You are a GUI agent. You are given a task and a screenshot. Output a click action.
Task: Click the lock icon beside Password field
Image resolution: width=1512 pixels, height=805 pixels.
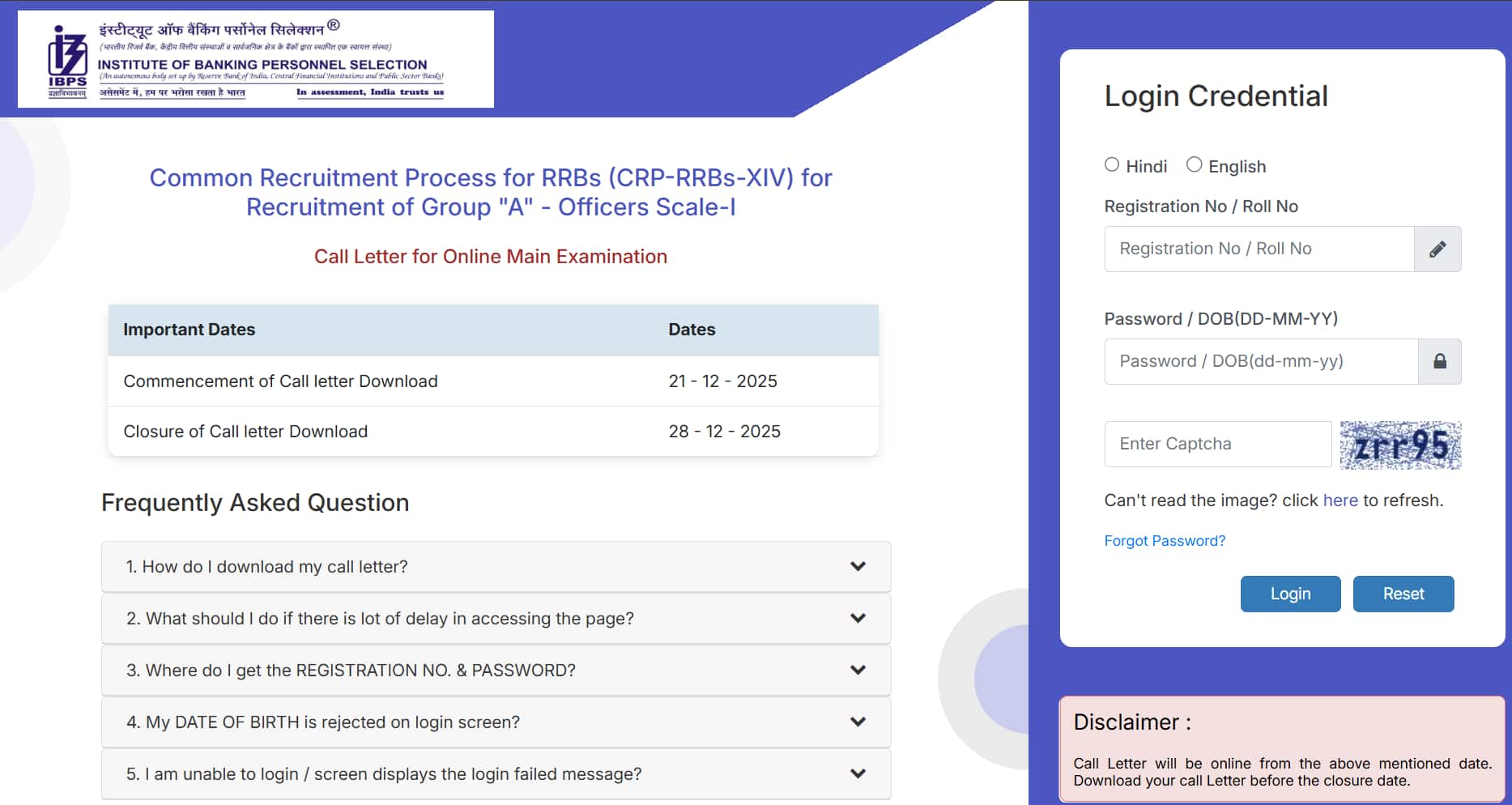[1439, 362]
